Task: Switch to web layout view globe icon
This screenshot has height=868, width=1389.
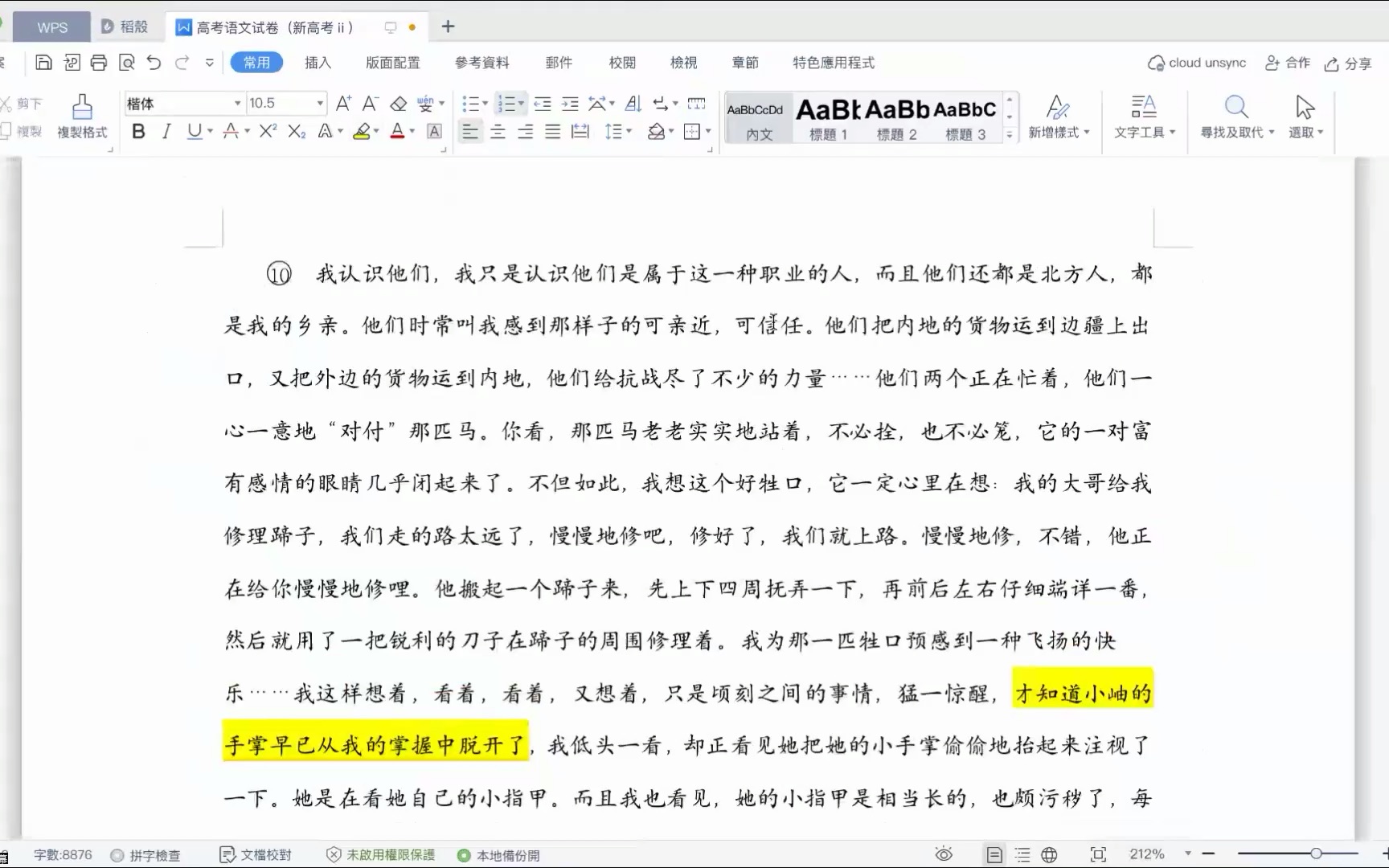Action: coord(1049,854)
